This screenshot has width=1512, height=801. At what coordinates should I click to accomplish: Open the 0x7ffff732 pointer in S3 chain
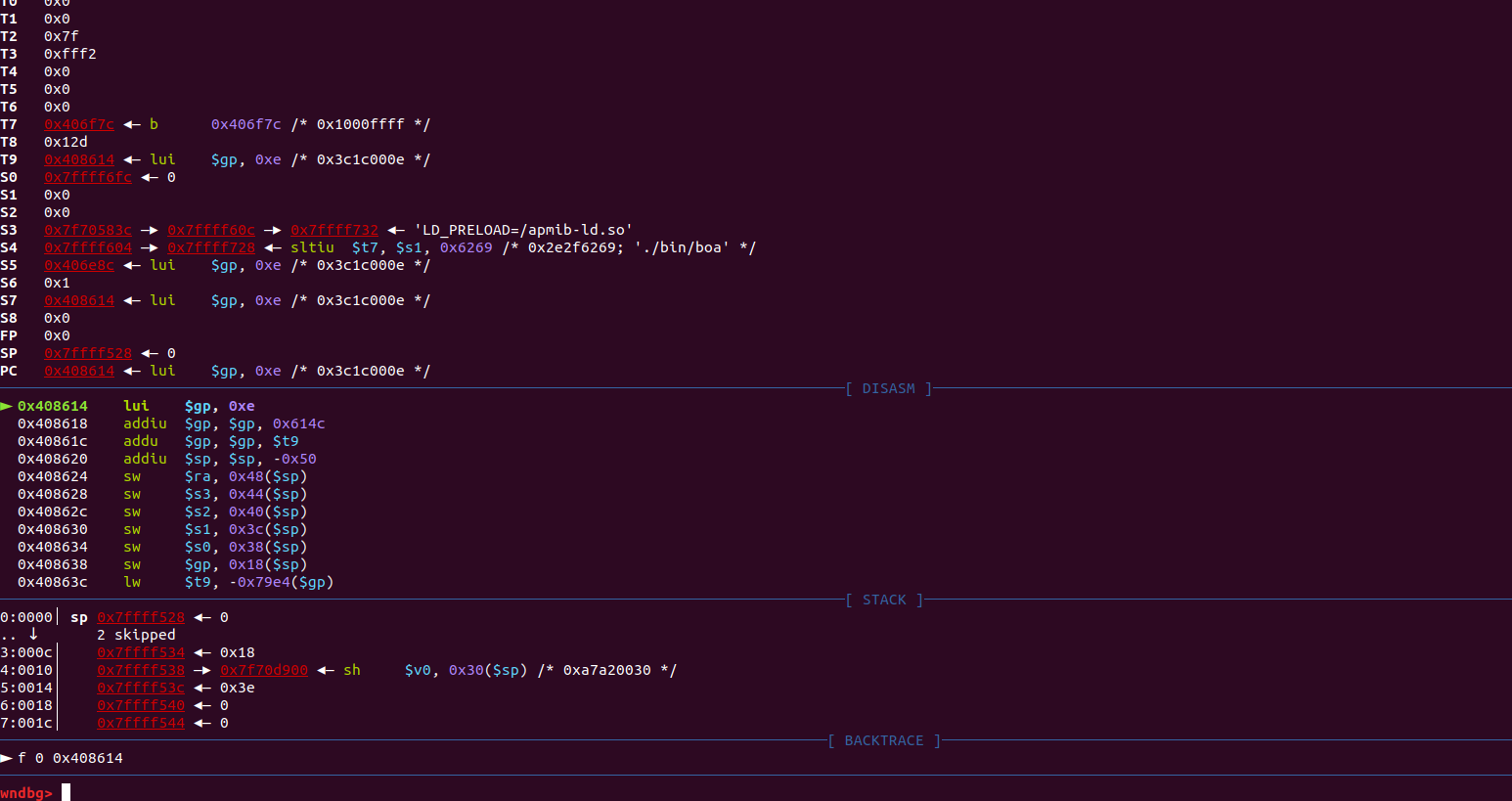334,230
